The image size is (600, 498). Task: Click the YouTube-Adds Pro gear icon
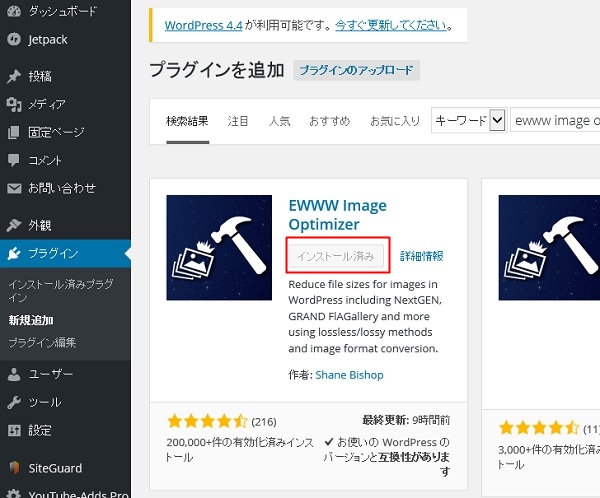pos(14,494)
